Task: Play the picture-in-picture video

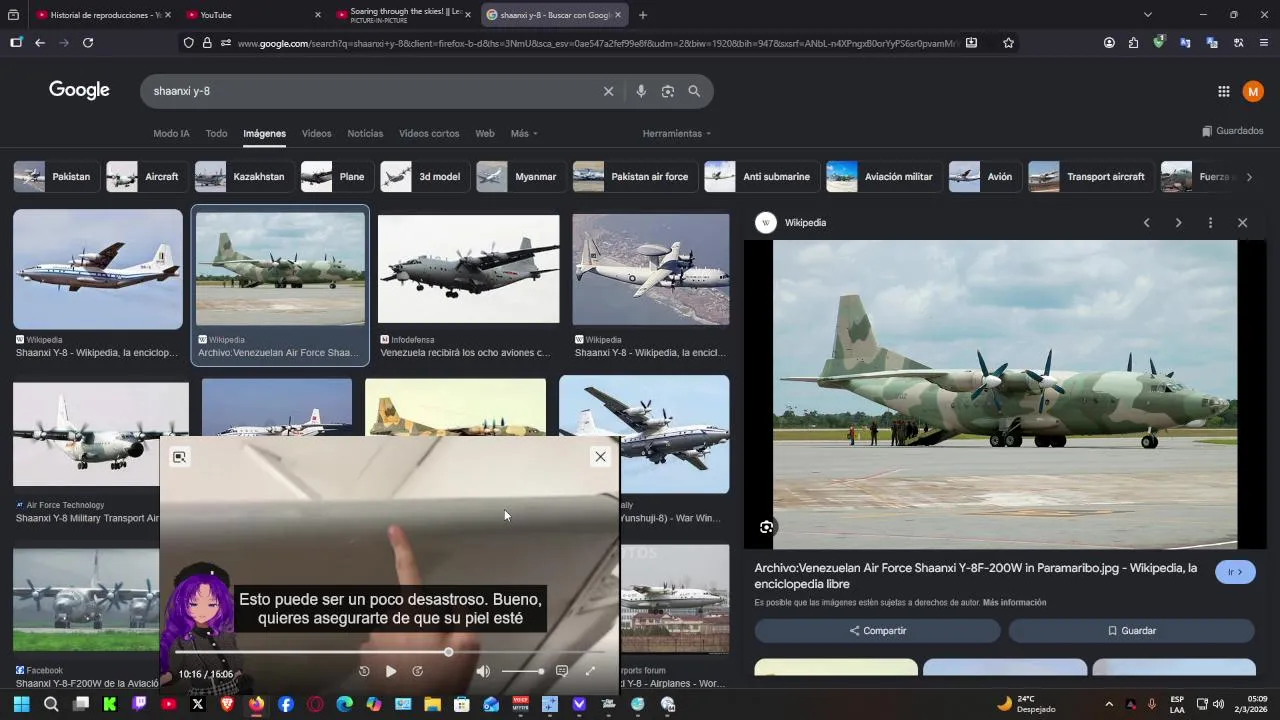Action: click(x=391, y=671)
